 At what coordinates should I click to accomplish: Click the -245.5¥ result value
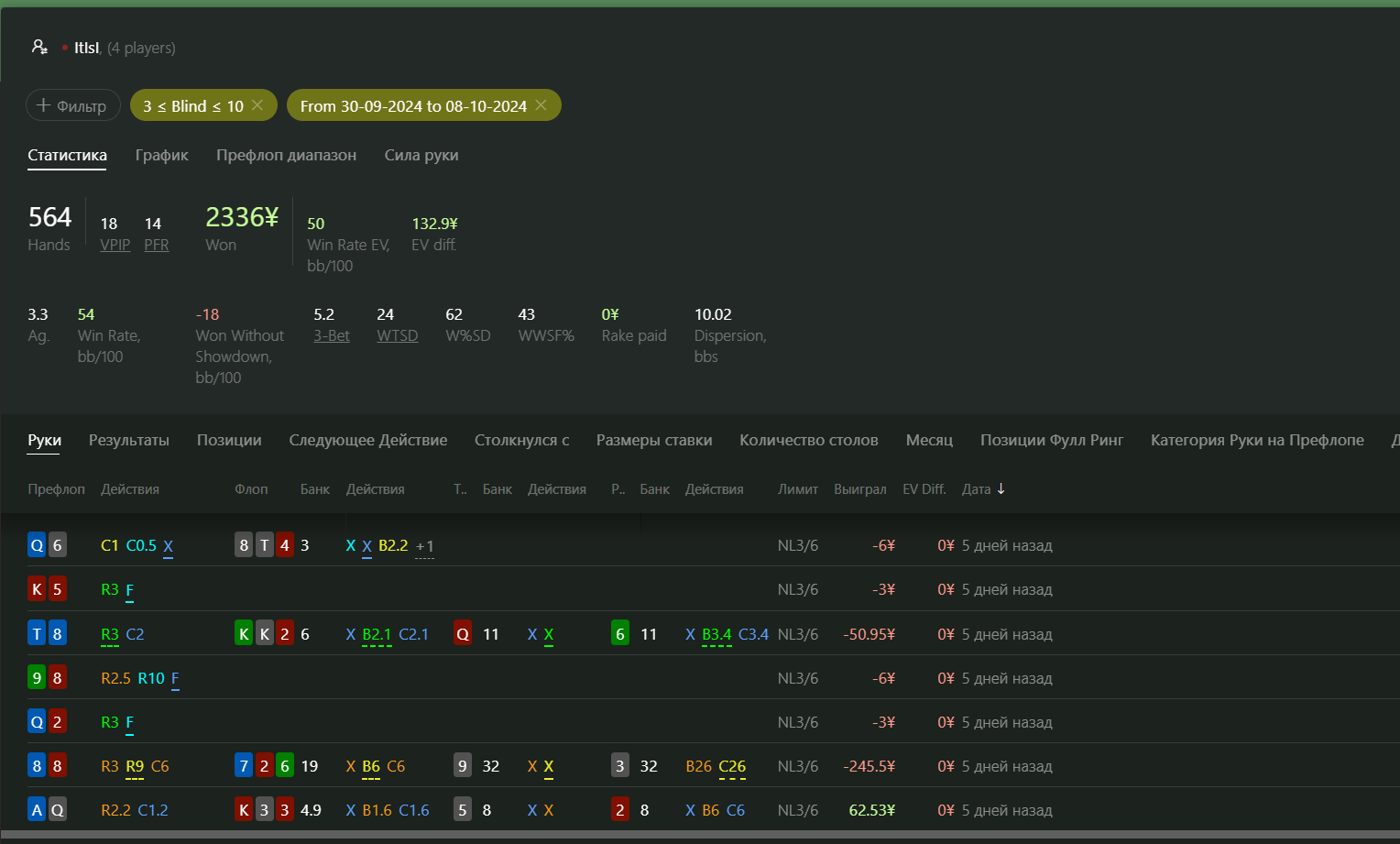(869, 766)
